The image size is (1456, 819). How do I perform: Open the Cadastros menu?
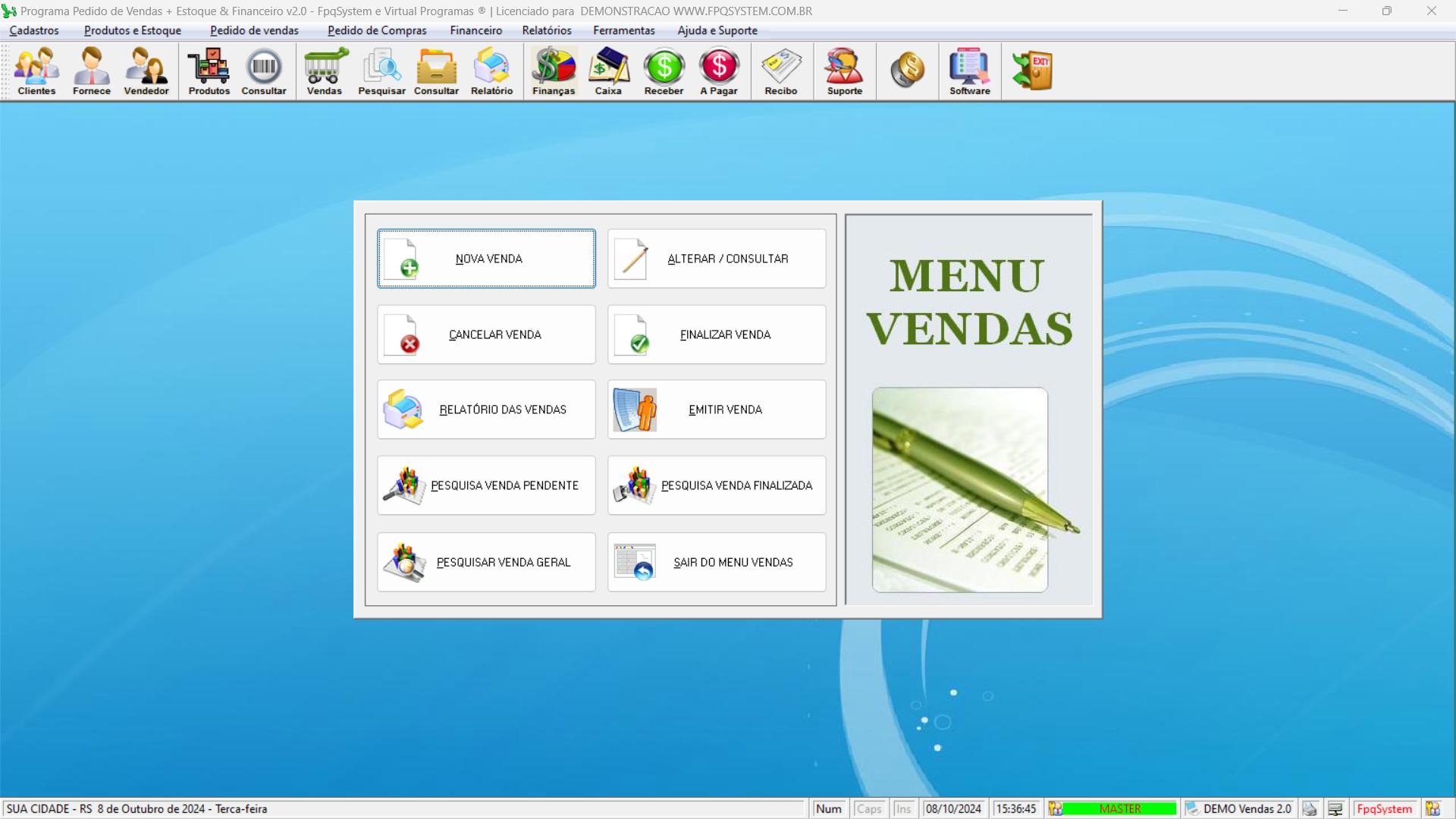pos(34,30)
